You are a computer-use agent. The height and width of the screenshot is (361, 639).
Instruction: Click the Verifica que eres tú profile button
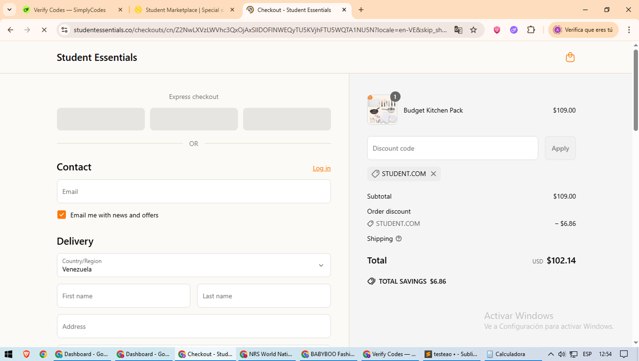[583, 30]
